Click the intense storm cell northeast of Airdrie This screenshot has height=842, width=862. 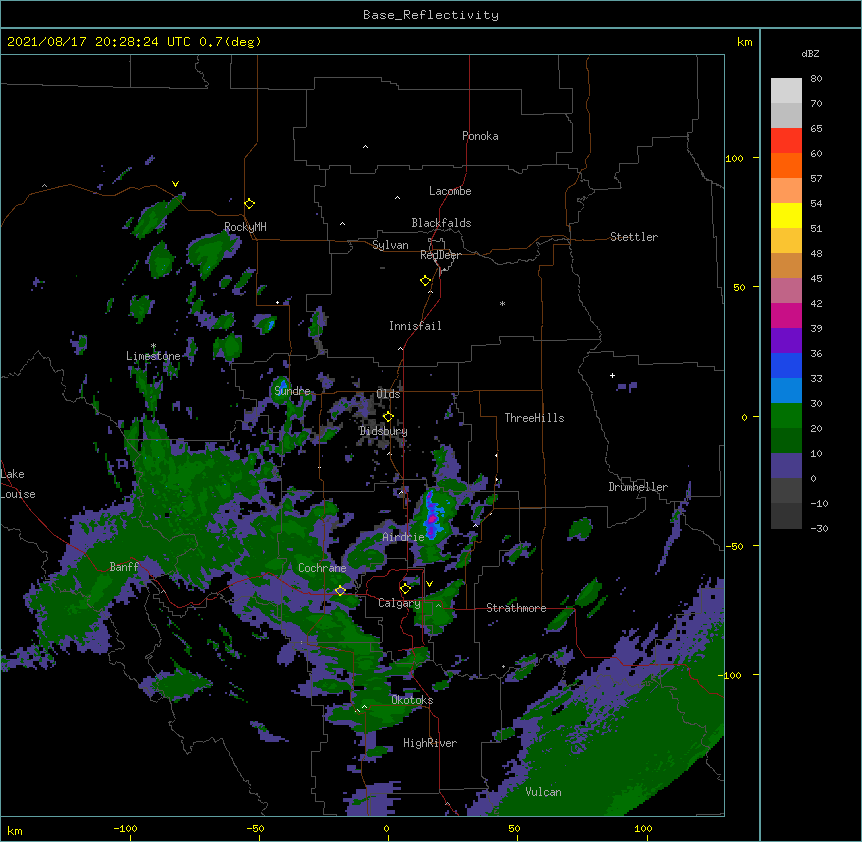(x=433, y=518)
